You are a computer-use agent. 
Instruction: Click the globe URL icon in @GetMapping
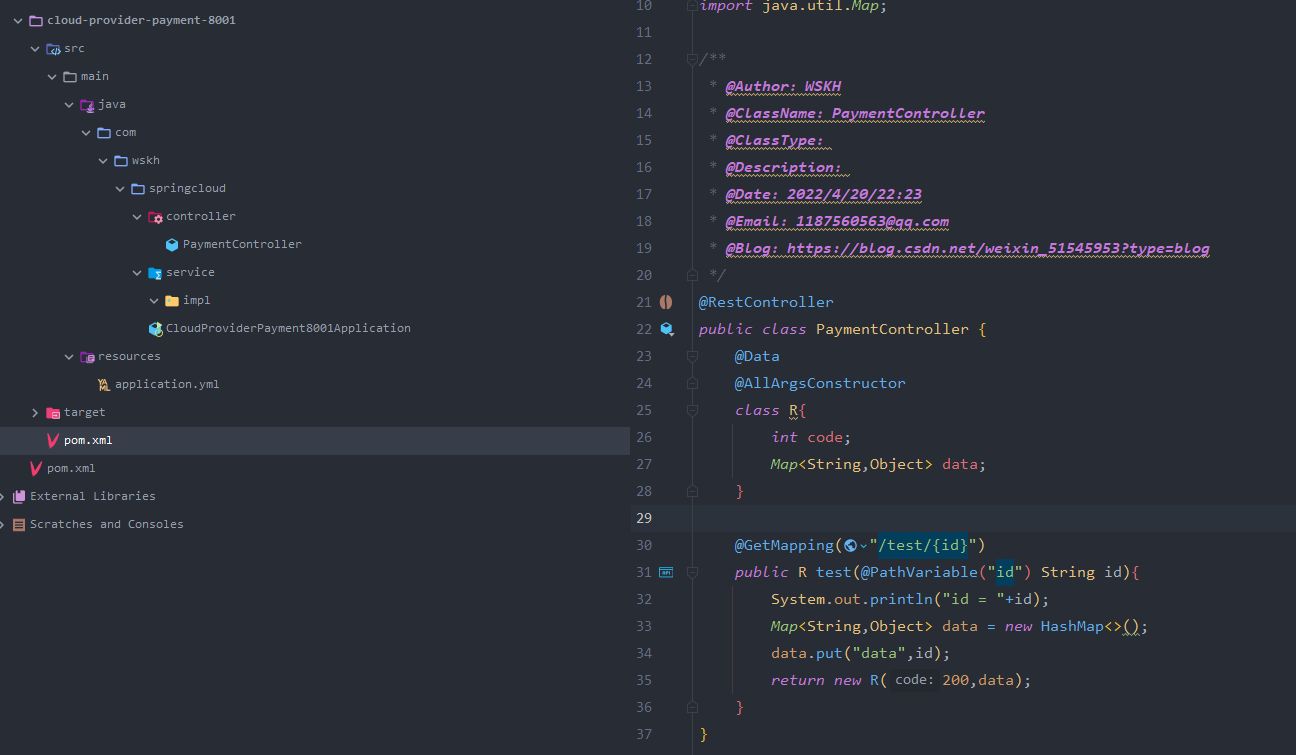(850, 545)
